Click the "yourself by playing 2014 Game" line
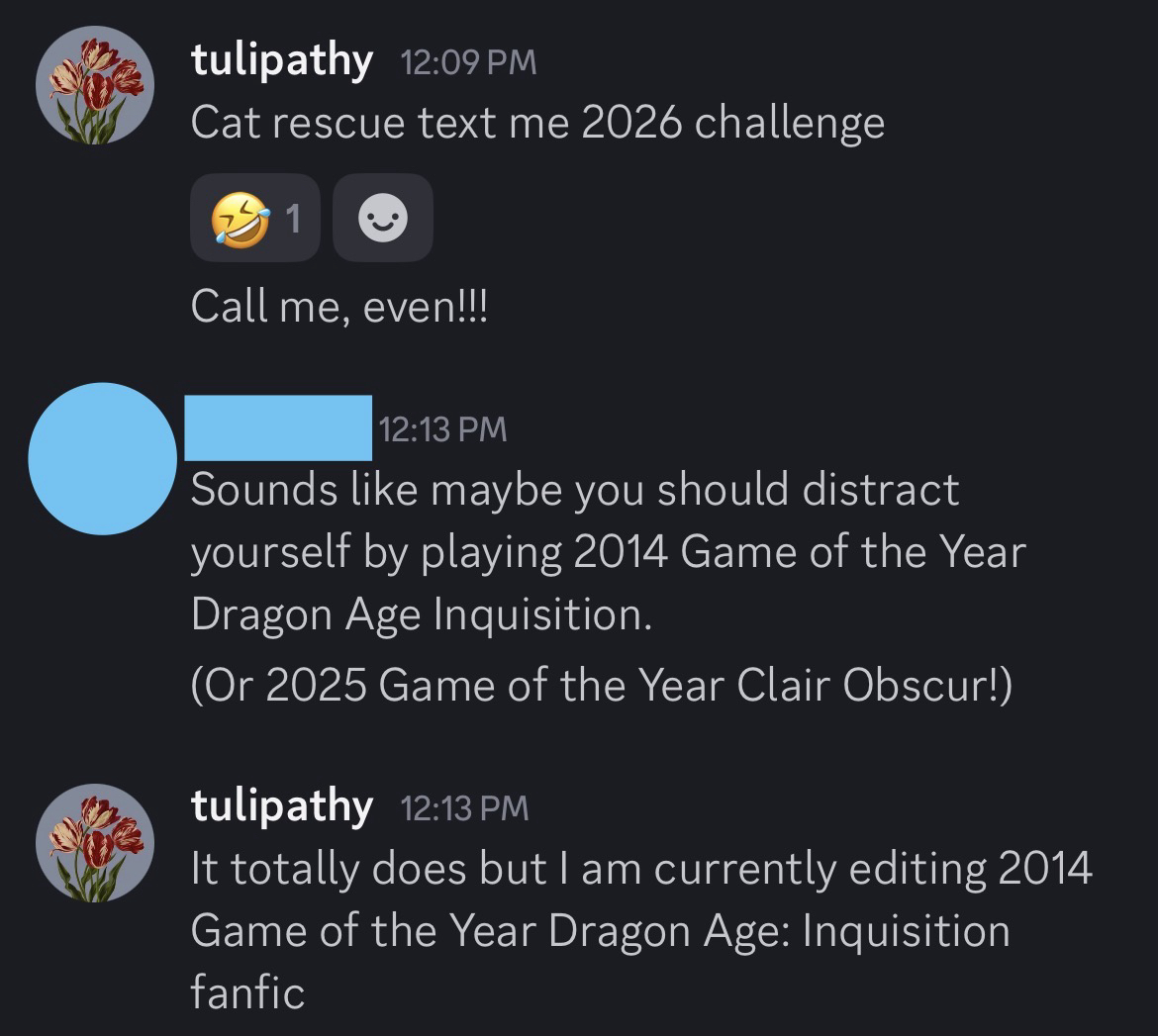1158x1036 pixels. tap(608, 552)
